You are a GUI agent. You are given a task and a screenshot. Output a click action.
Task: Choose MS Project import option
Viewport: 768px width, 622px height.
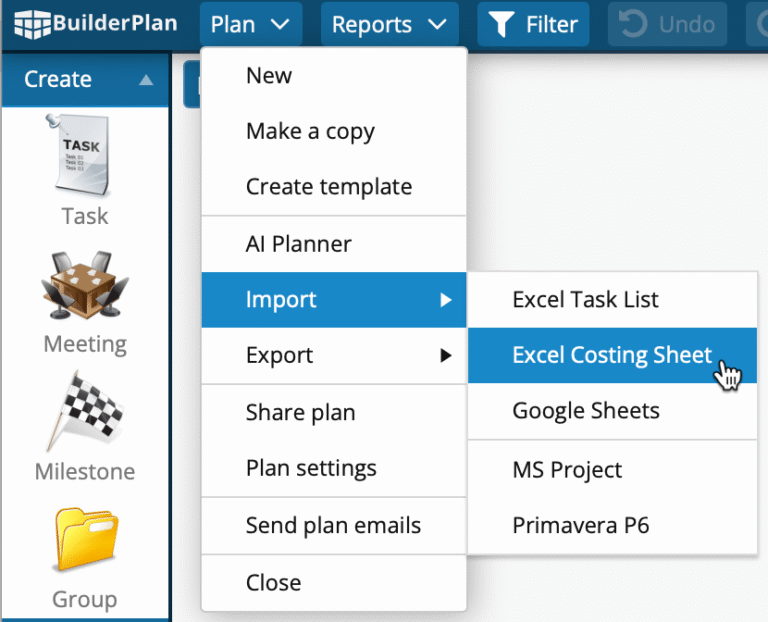coord(567,470)
